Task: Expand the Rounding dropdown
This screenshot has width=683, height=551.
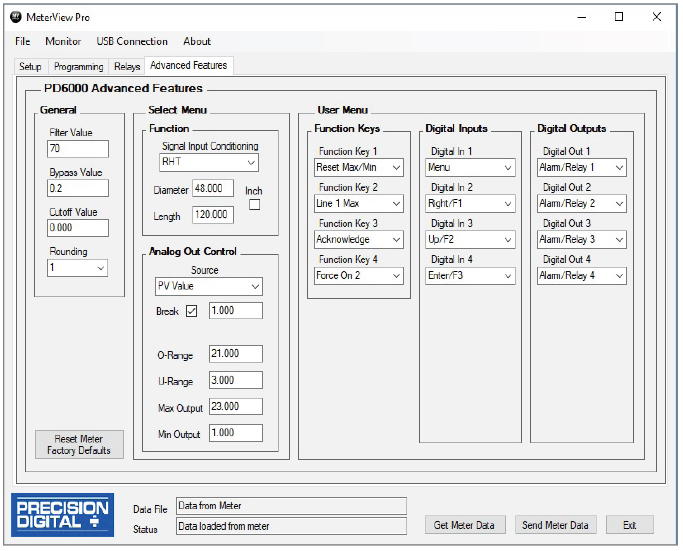Action: (x=77, y=268)
